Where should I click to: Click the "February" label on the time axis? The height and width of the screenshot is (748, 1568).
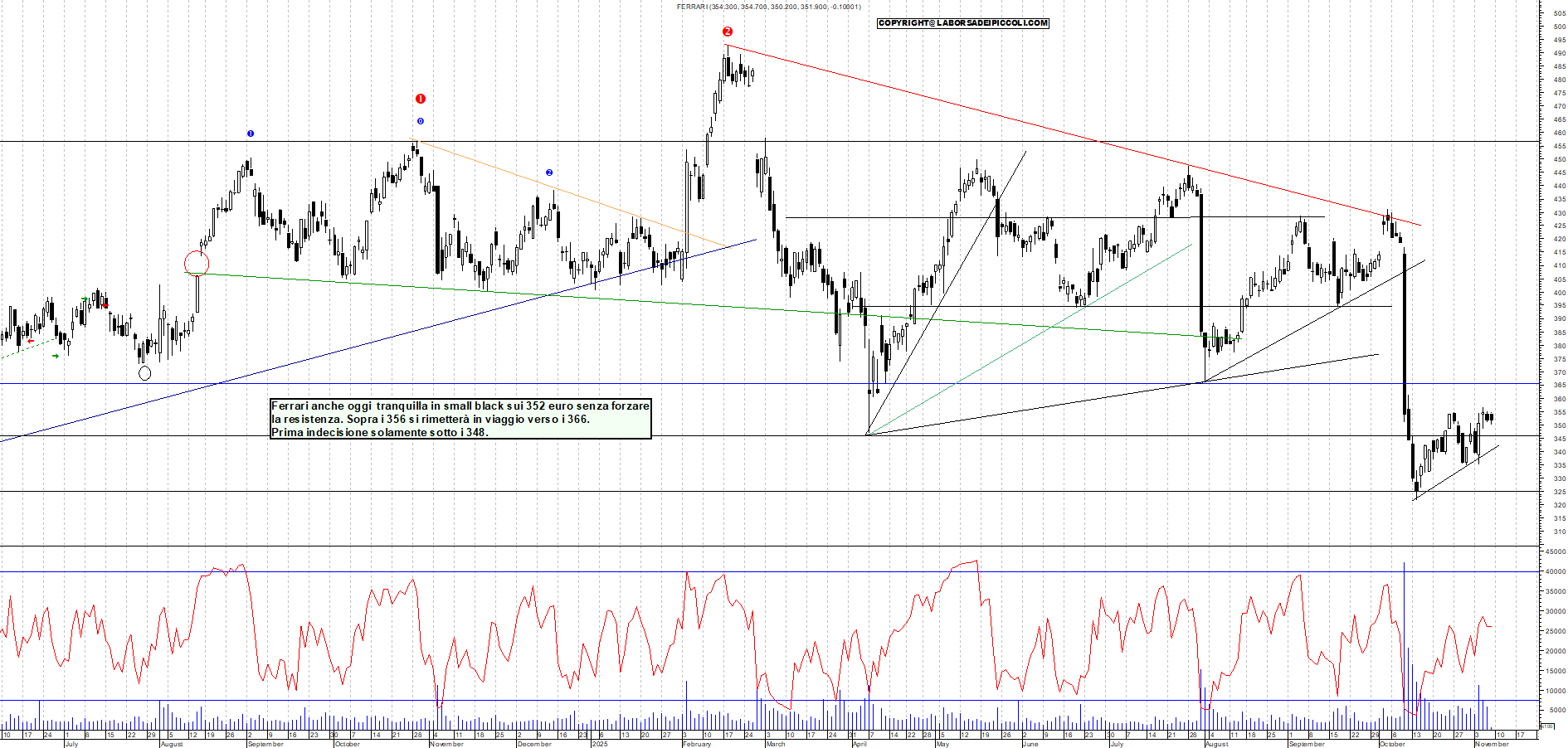[697, 744]
